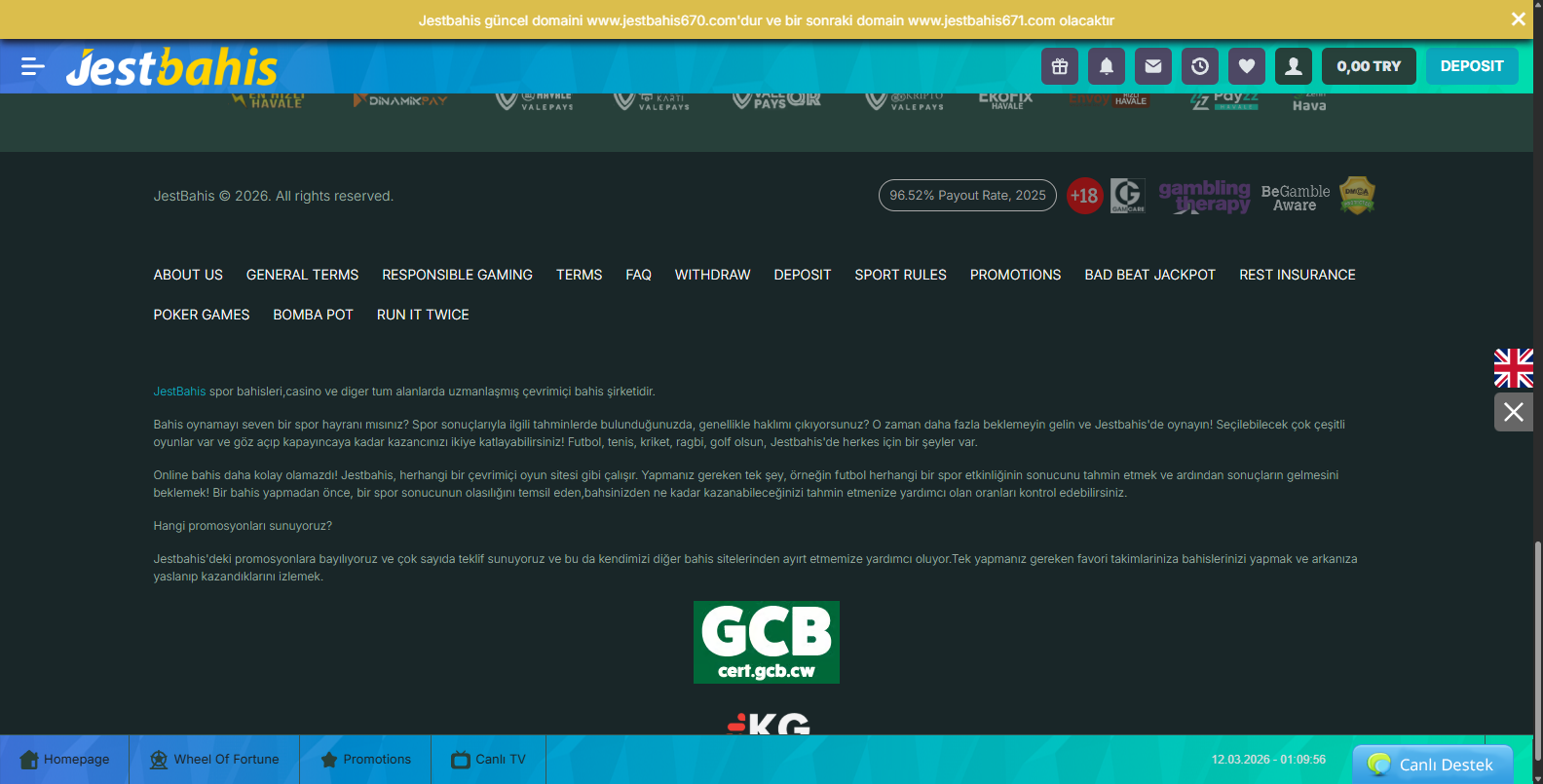Click the history clock icon
Image resolution: width=1543 pixels, height=784 pixels.
tap(1200, 66)
